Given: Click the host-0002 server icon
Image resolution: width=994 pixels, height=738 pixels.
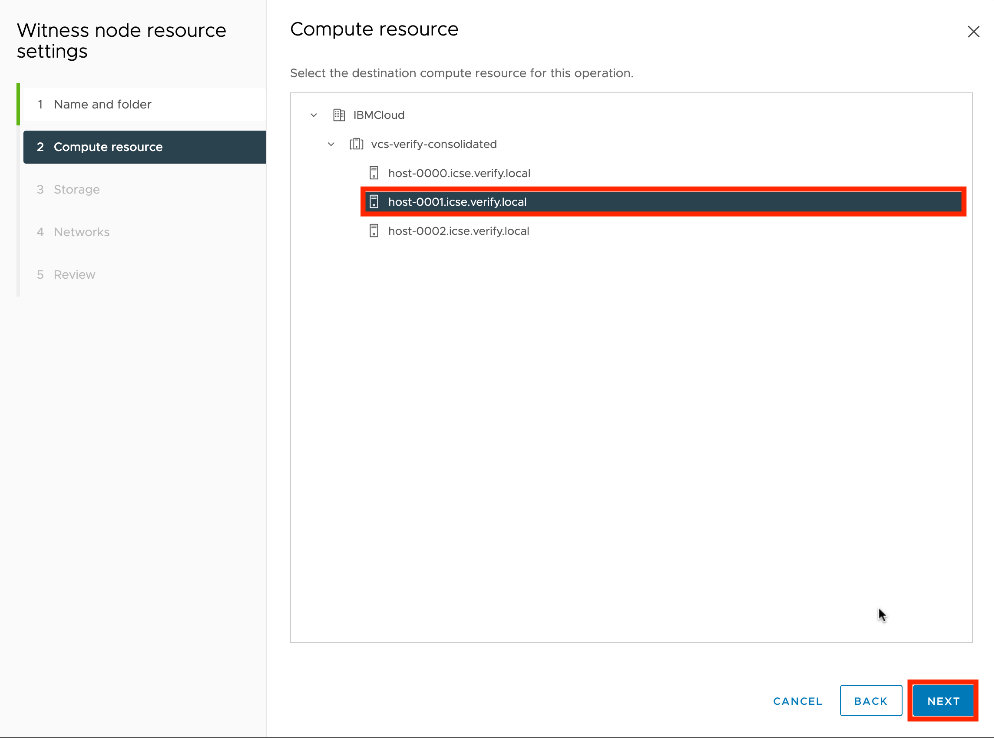Looking at the screenshot, I should [374, 231].
